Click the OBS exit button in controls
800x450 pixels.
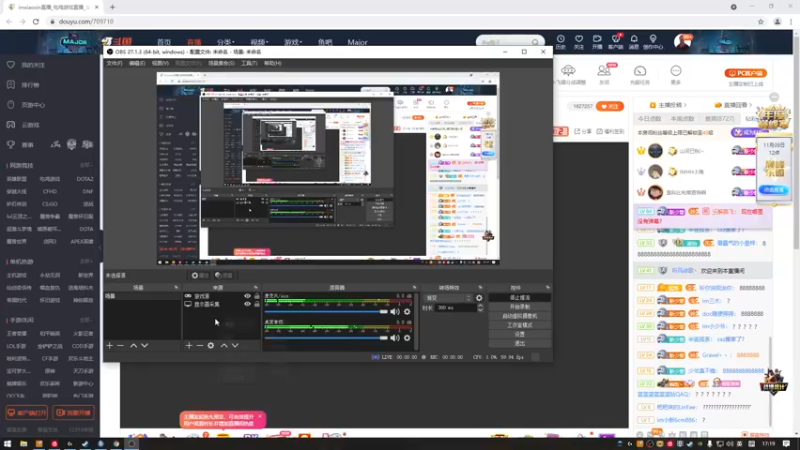pyautogui.click(x=519, y=343)
